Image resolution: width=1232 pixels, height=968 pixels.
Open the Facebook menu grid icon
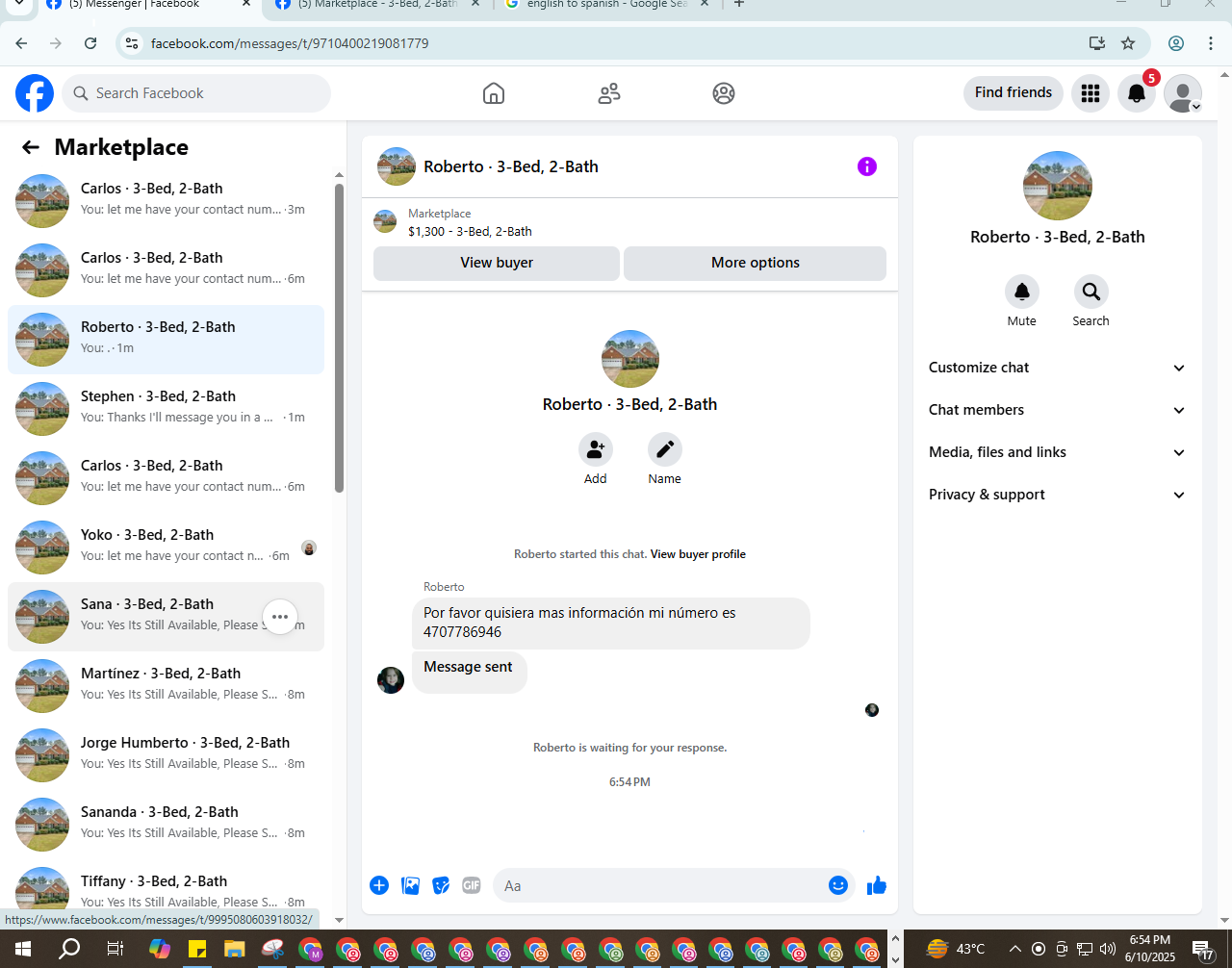(1091, 93)
